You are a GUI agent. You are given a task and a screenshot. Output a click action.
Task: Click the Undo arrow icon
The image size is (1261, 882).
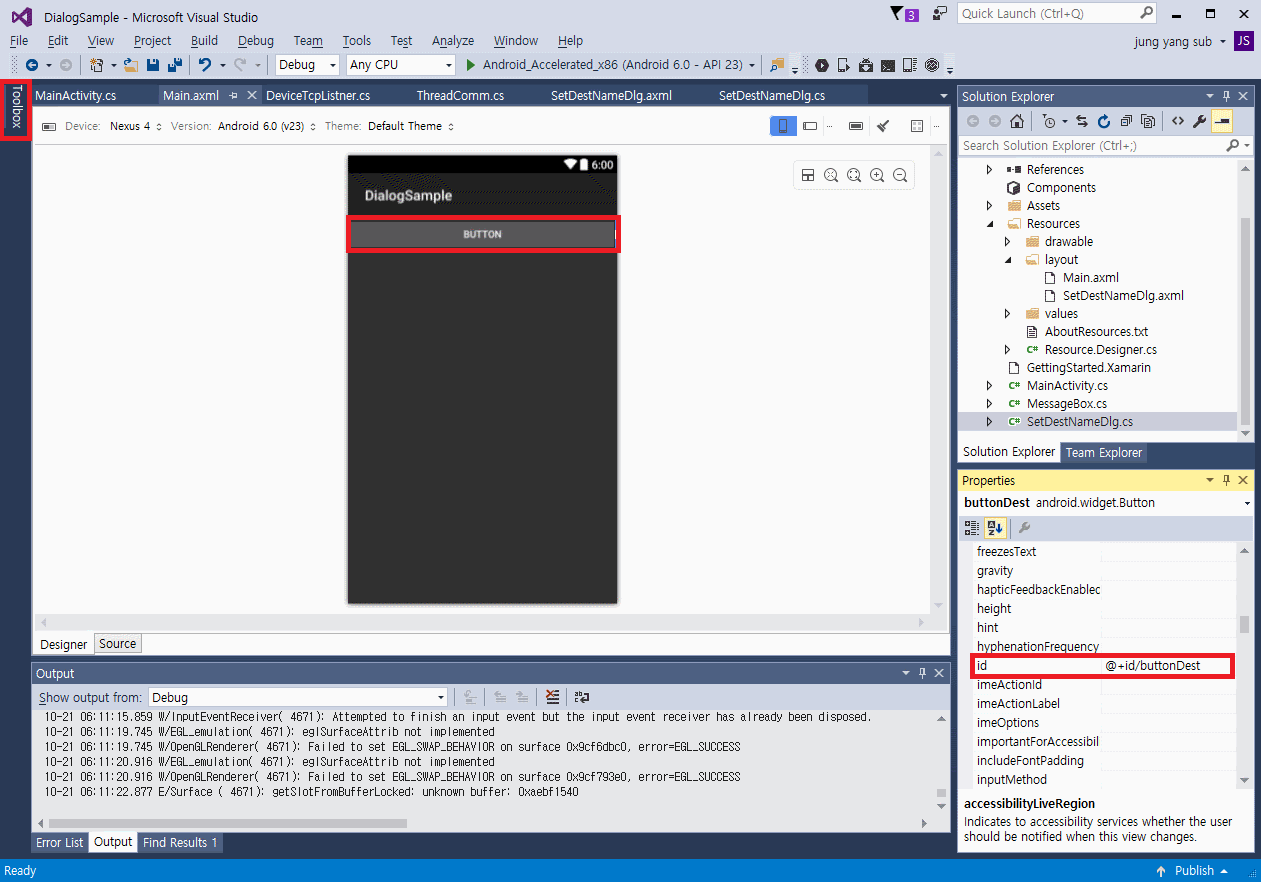click(x=205, y=65)
